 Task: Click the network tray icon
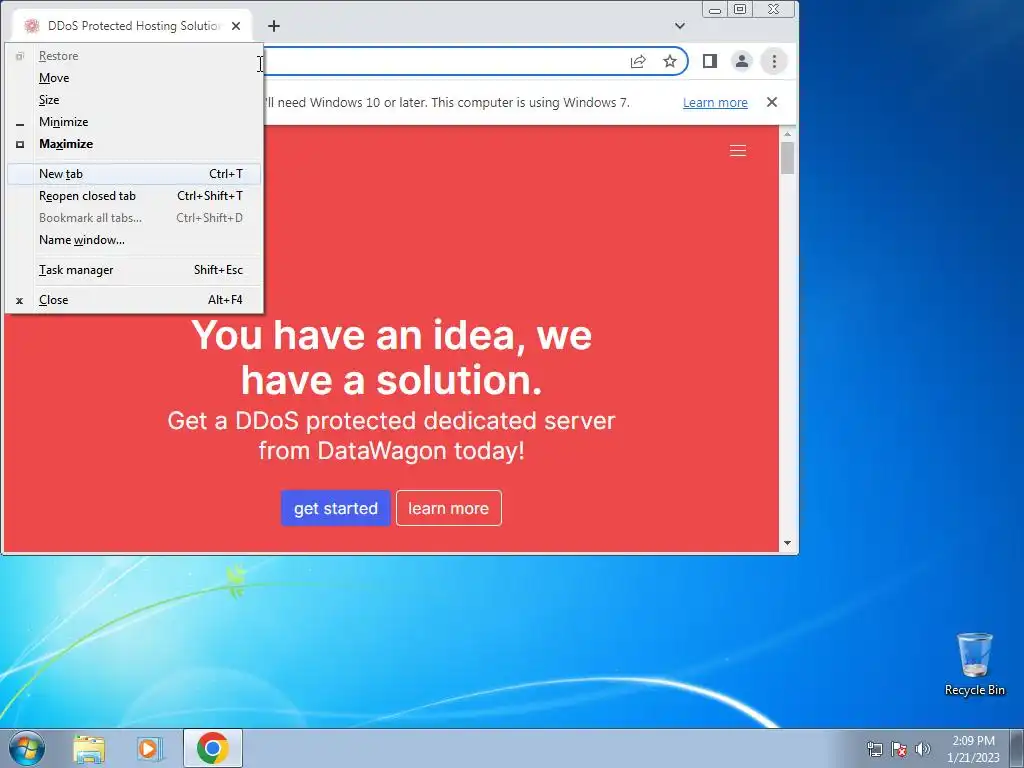[x=874, y=748]
